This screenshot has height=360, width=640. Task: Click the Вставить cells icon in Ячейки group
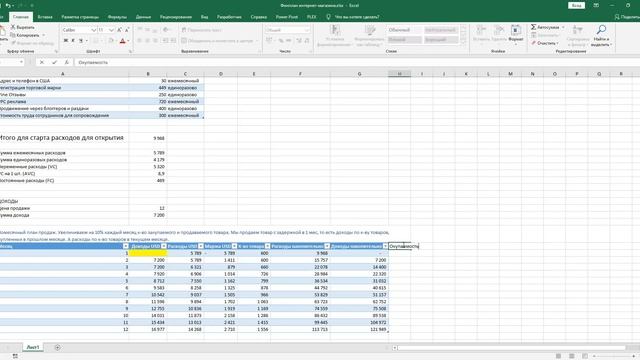click(x=482, y=30)
